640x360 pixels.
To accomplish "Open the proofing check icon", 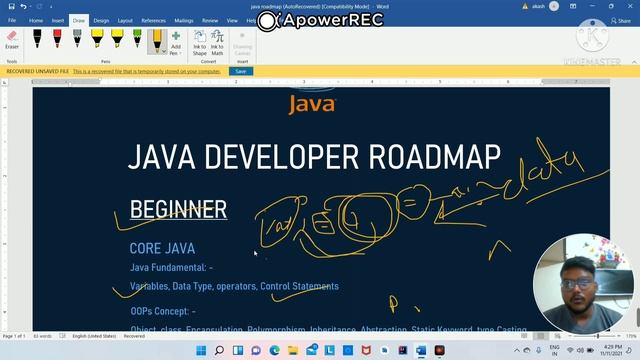I will point(62,336).
